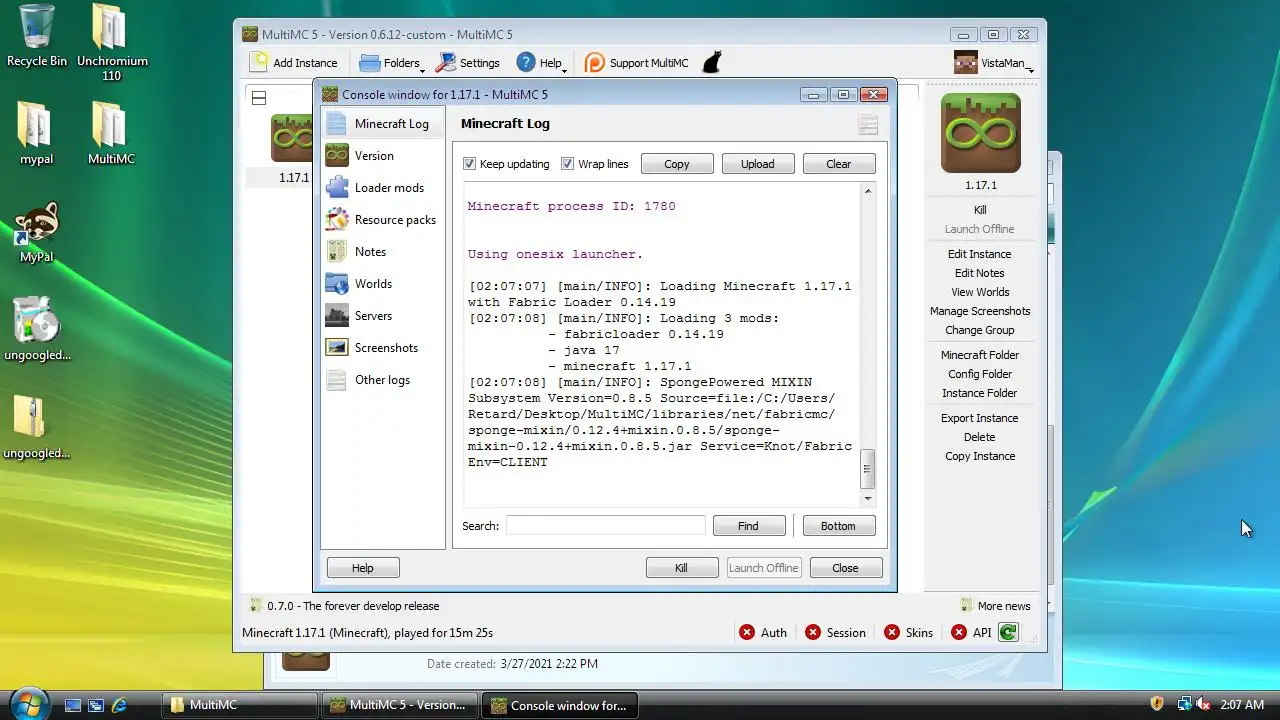Select the MyPal raccoon shortcut icon

(36, 225)
